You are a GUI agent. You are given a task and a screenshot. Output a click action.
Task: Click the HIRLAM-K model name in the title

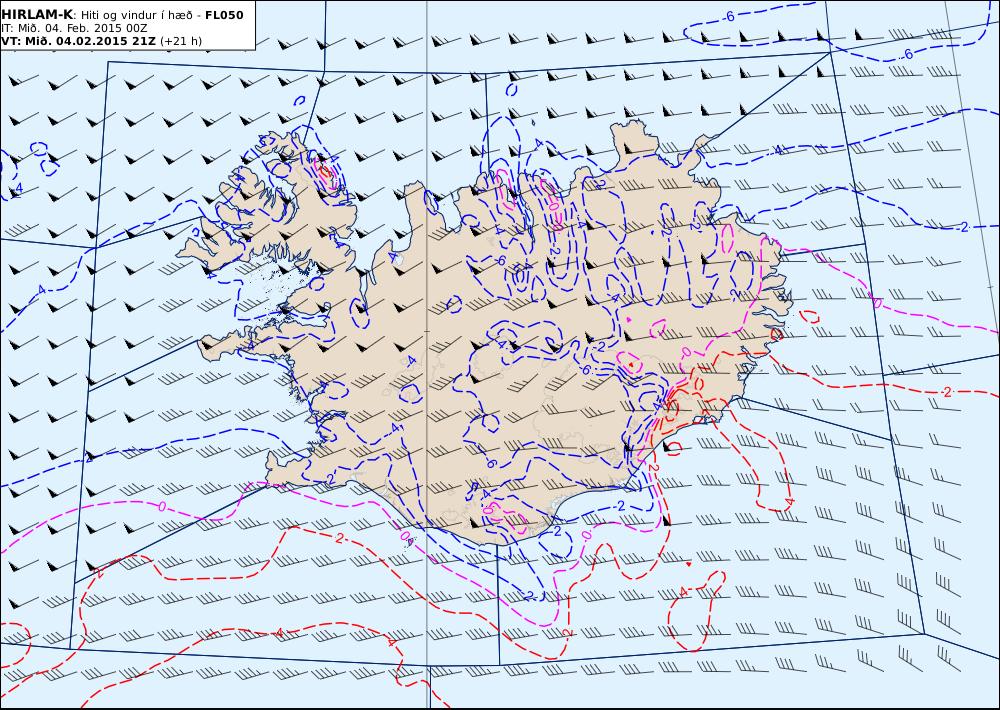(37, 15)
